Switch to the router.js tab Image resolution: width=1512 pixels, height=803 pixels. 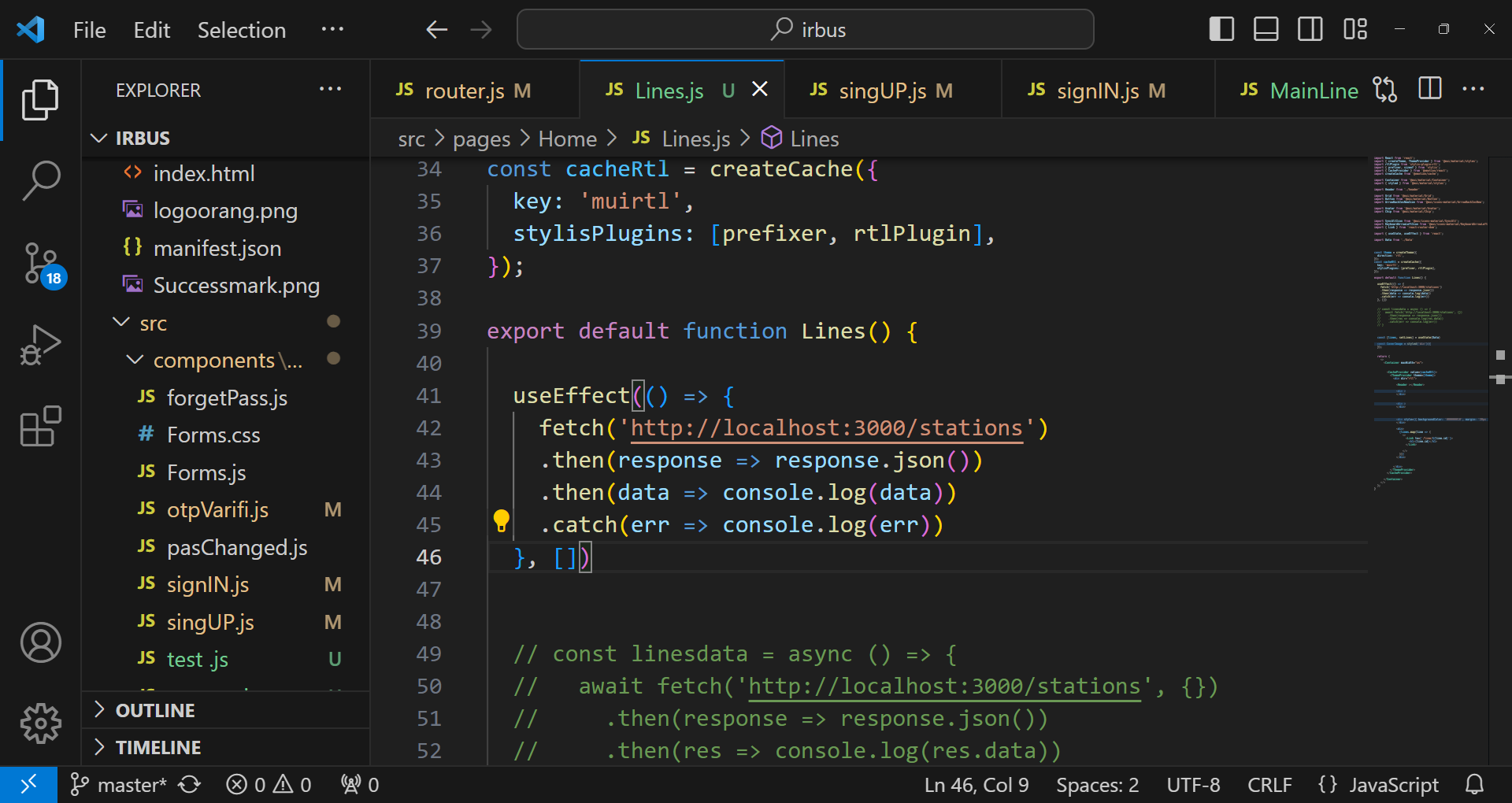(x=464, y=91)
